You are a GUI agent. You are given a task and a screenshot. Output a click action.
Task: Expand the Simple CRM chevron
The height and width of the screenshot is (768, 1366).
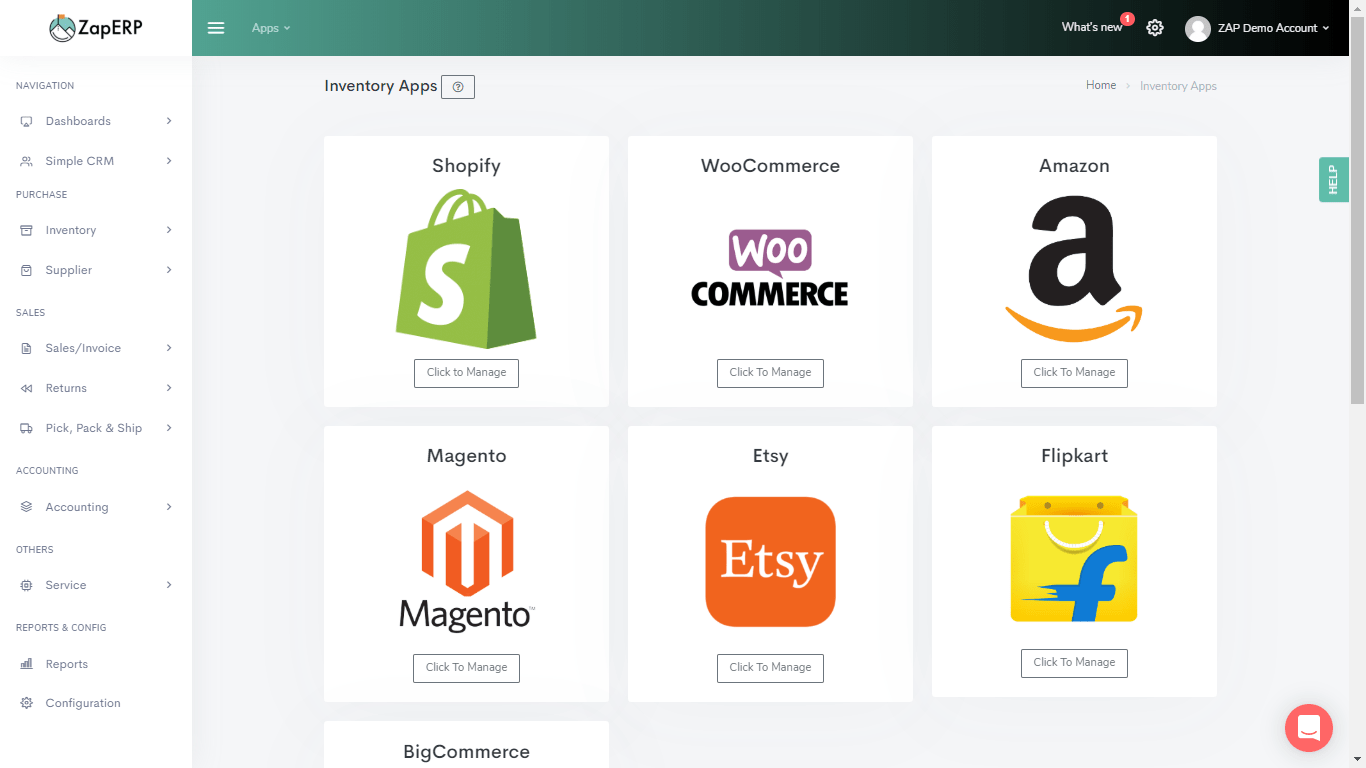pos(169,161)
